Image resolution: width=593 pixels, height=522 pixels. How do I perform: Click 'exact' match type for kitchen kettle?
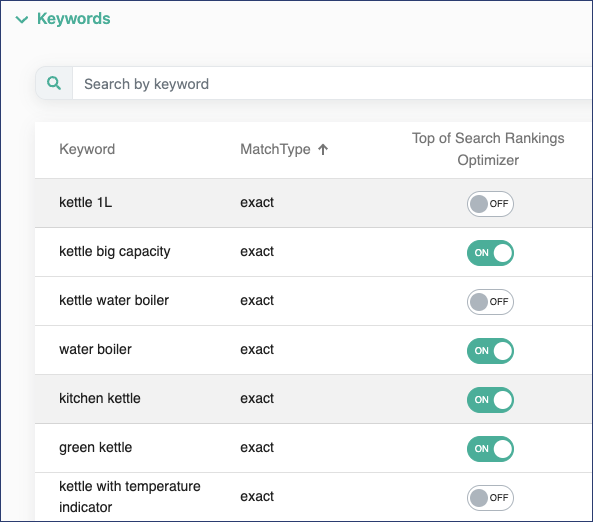click(x=257, y=398)
